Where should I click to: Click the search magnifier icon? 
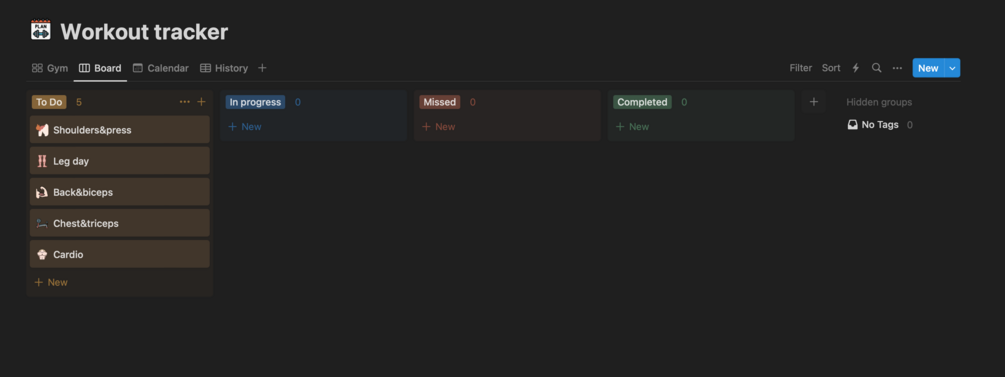coord(876,68)
